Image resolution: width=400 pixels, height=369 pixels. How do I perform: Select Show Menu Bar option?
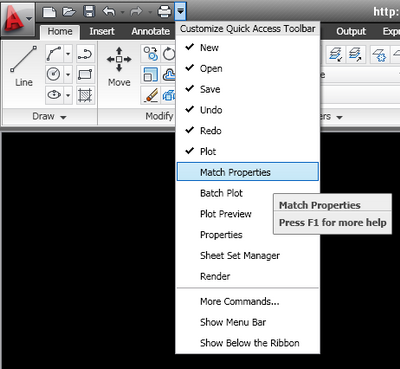coord(247,322)
